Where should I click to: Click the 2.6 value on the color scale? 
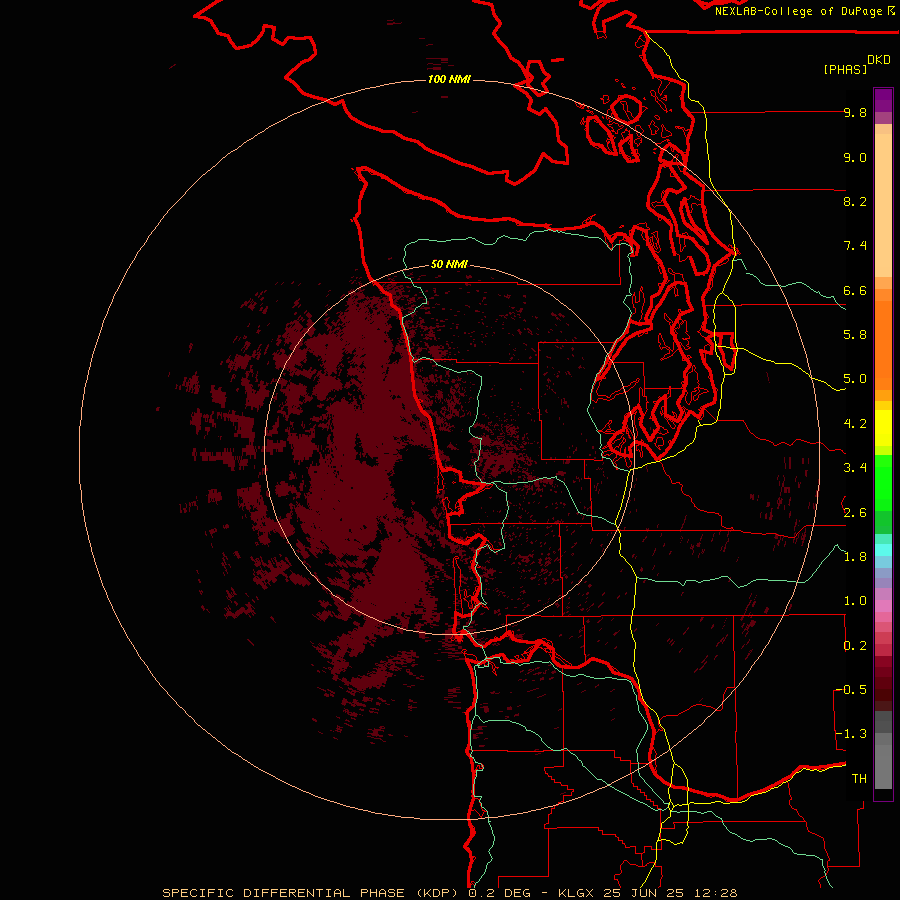point(855,513)
